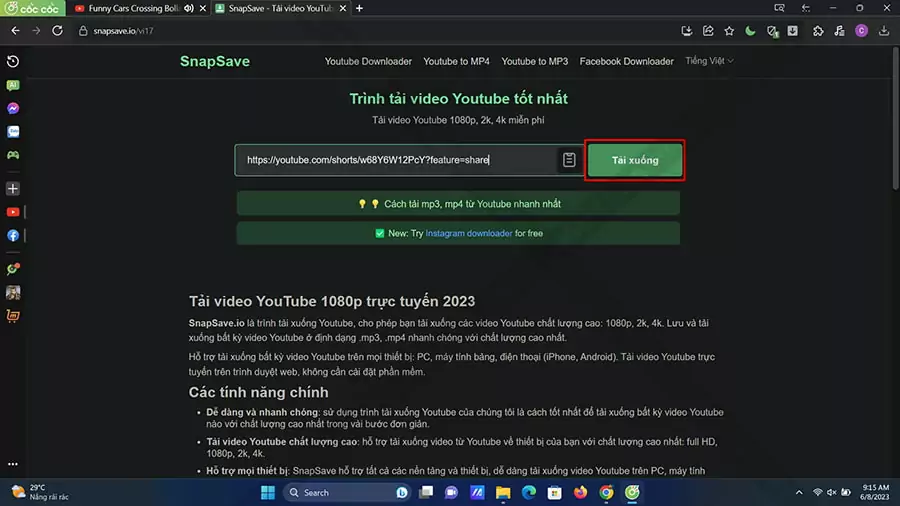This screenshot has width=900, height=506.
Task: Click the page vertical scrollbar
Action: pos(896,118)
